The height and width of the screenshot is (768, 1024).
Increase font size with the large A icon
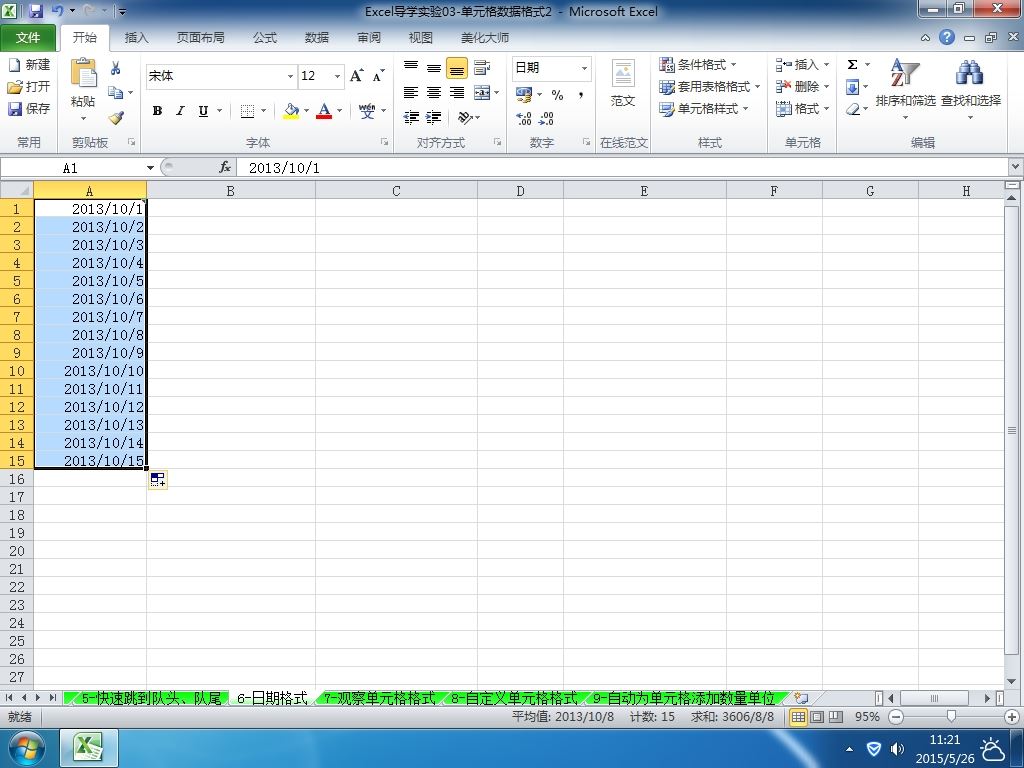click(357, 76)
